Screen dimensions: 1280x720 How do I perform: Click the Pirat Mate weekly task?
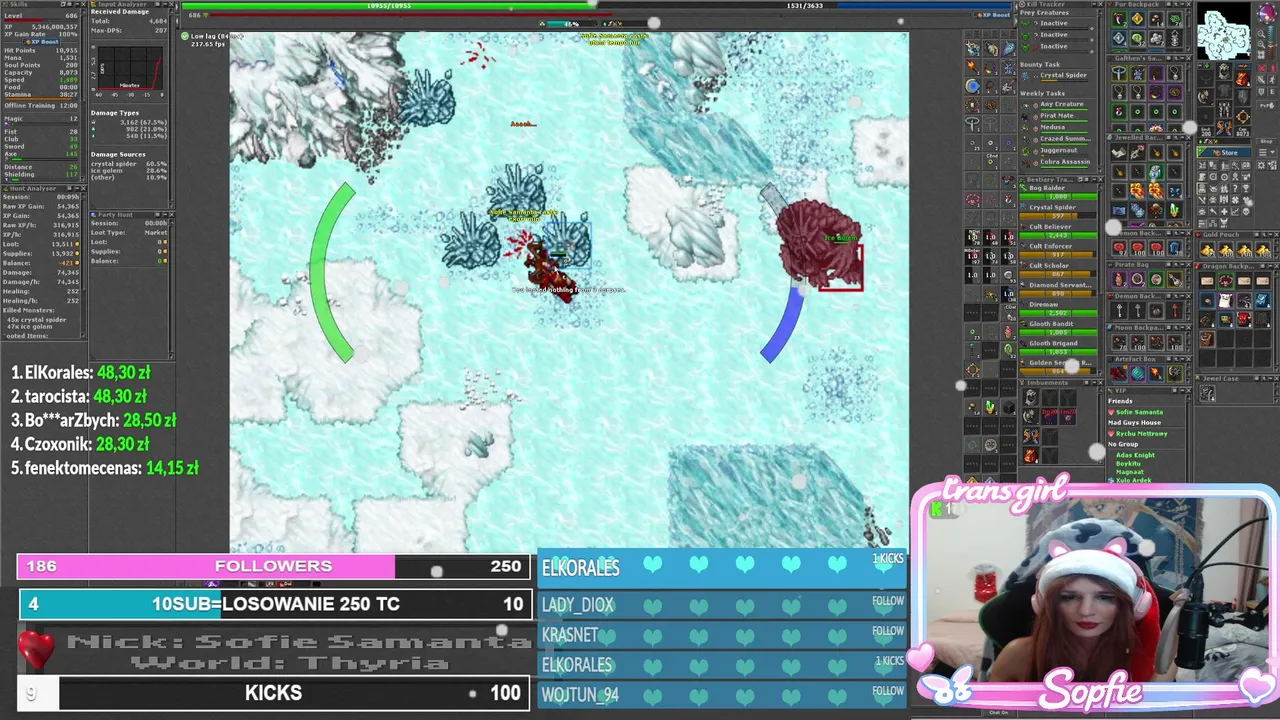coord(1057,116)
